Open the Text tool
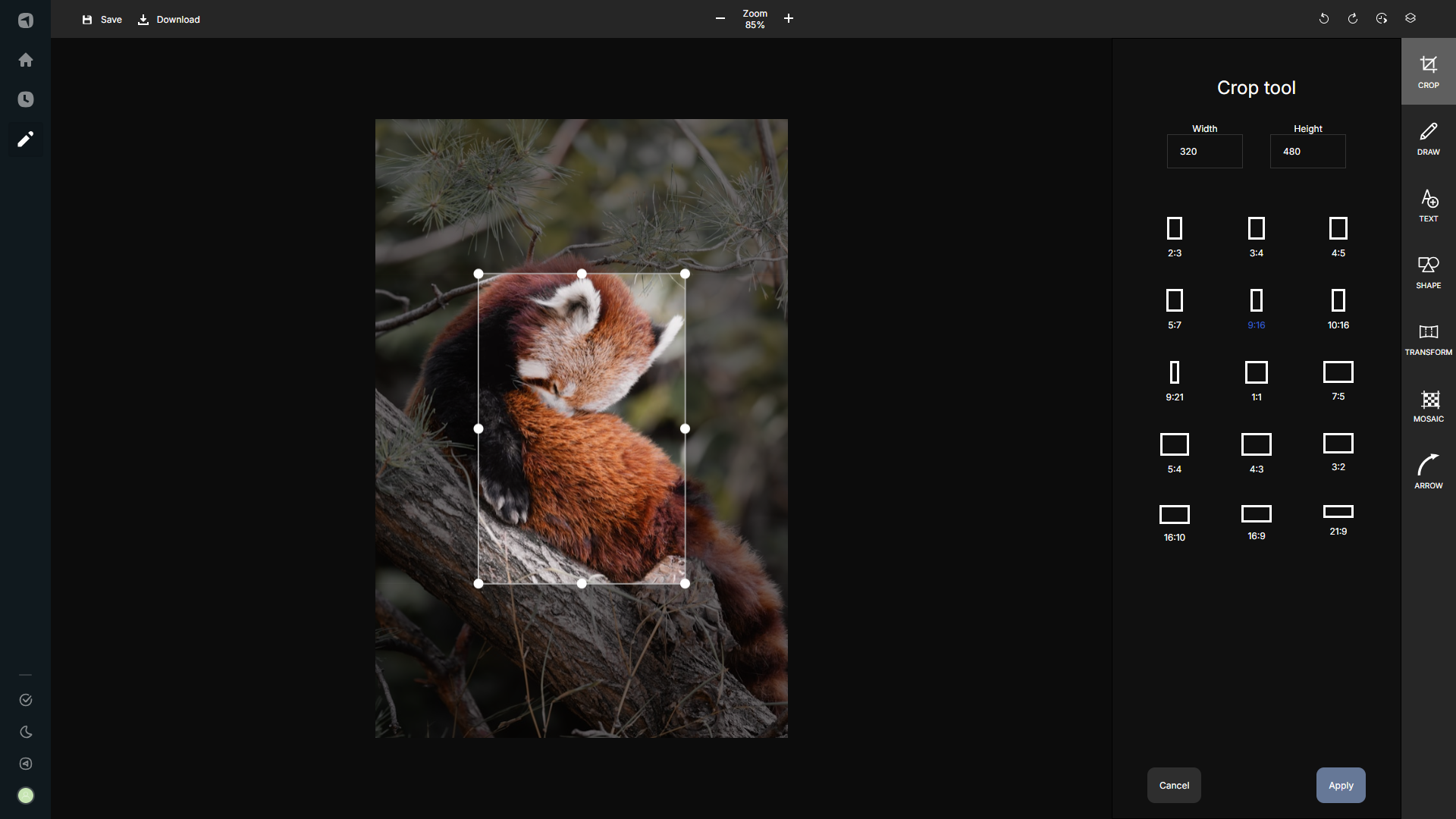 pyautogui.click(x=1428, y=206)
